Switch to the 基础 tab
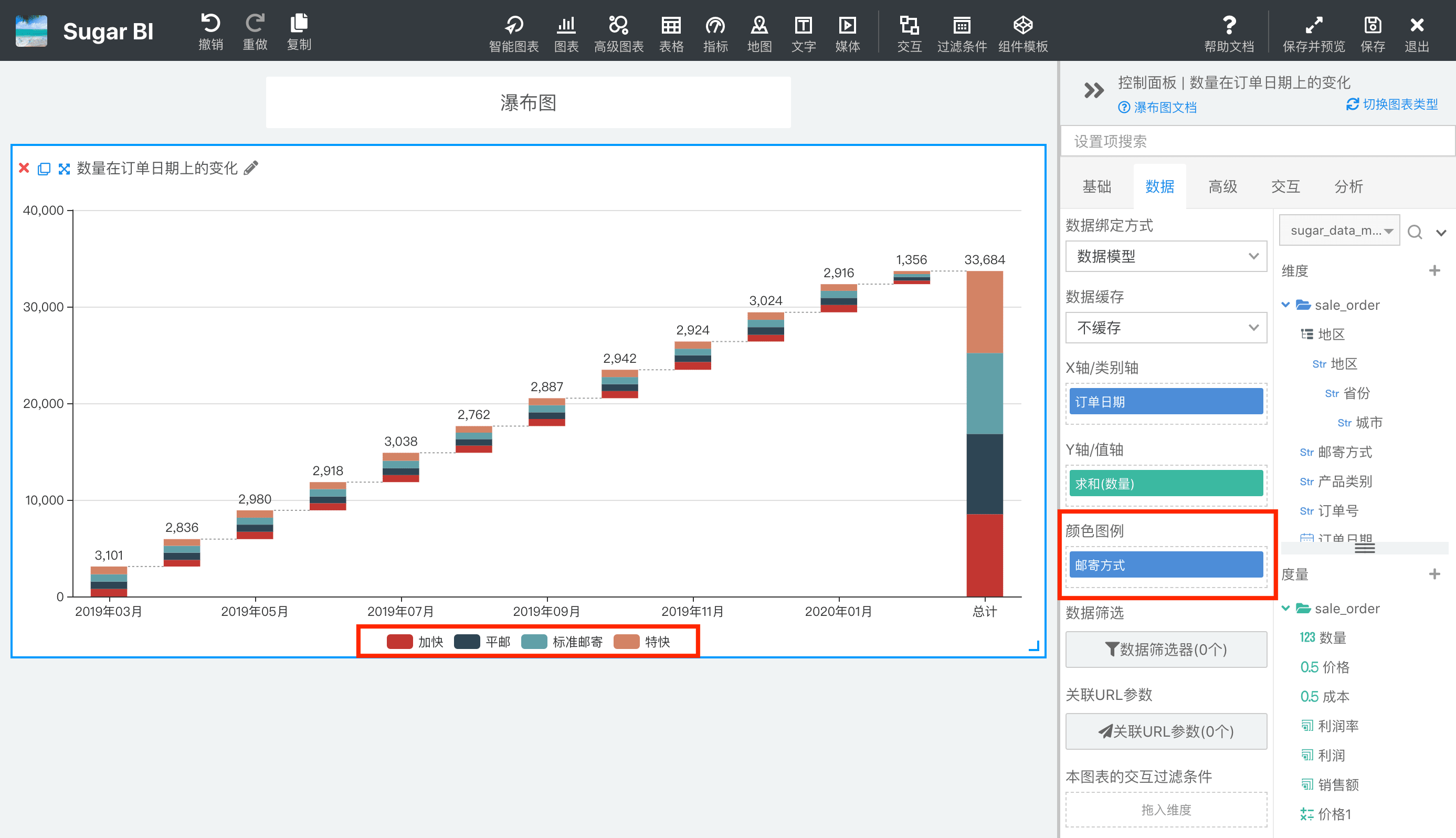 (x=1096, y=186)
